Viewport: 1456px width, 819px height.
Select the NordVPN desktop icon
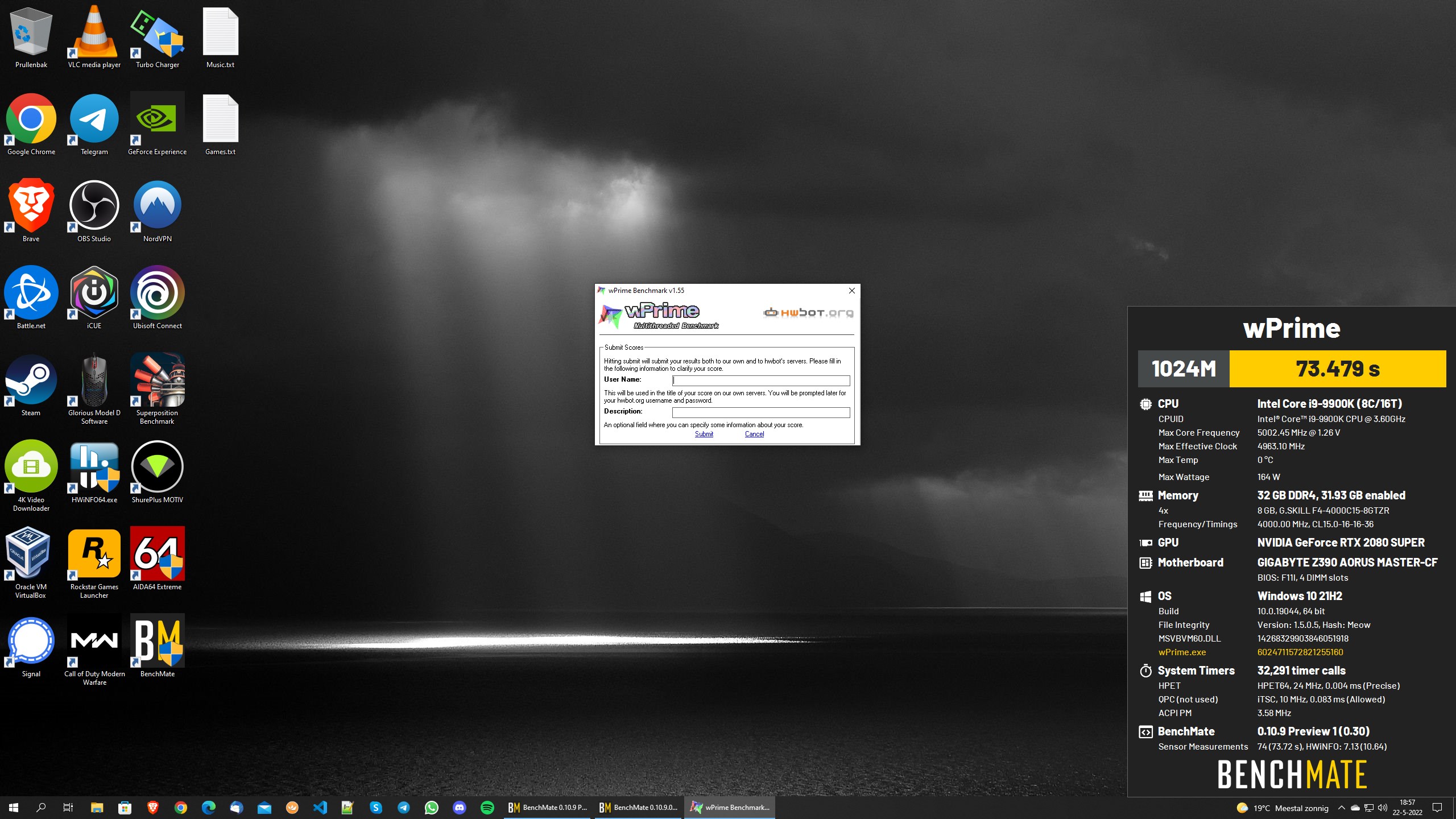point(158,212)
